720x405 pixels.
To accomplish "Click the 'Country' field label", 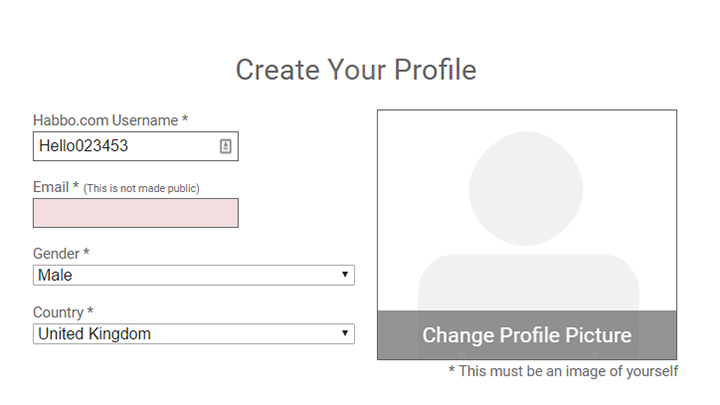I will [x=58, y=312].
